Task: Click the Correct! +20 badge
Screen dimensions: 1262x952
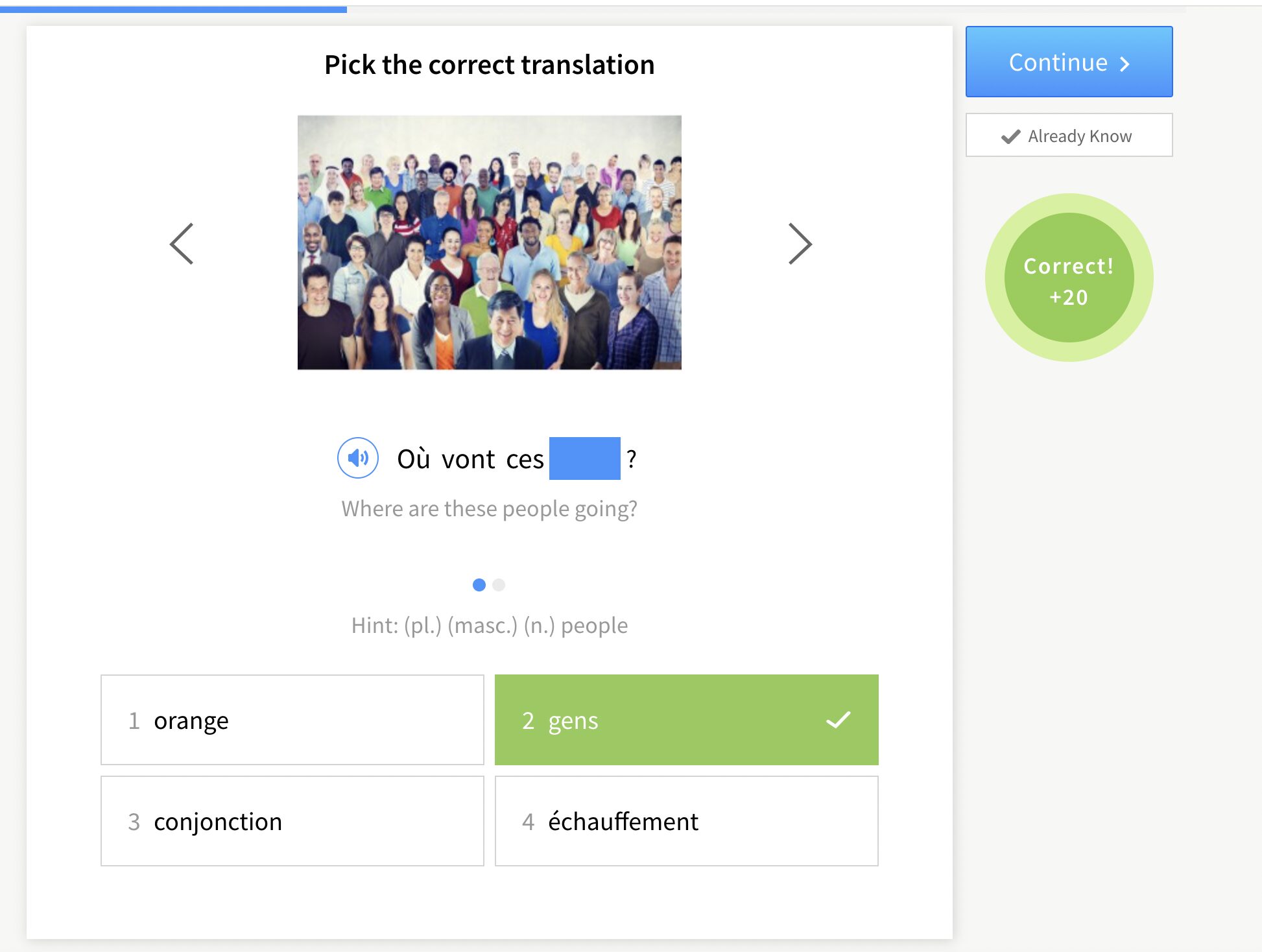Action: [1069, 278]
